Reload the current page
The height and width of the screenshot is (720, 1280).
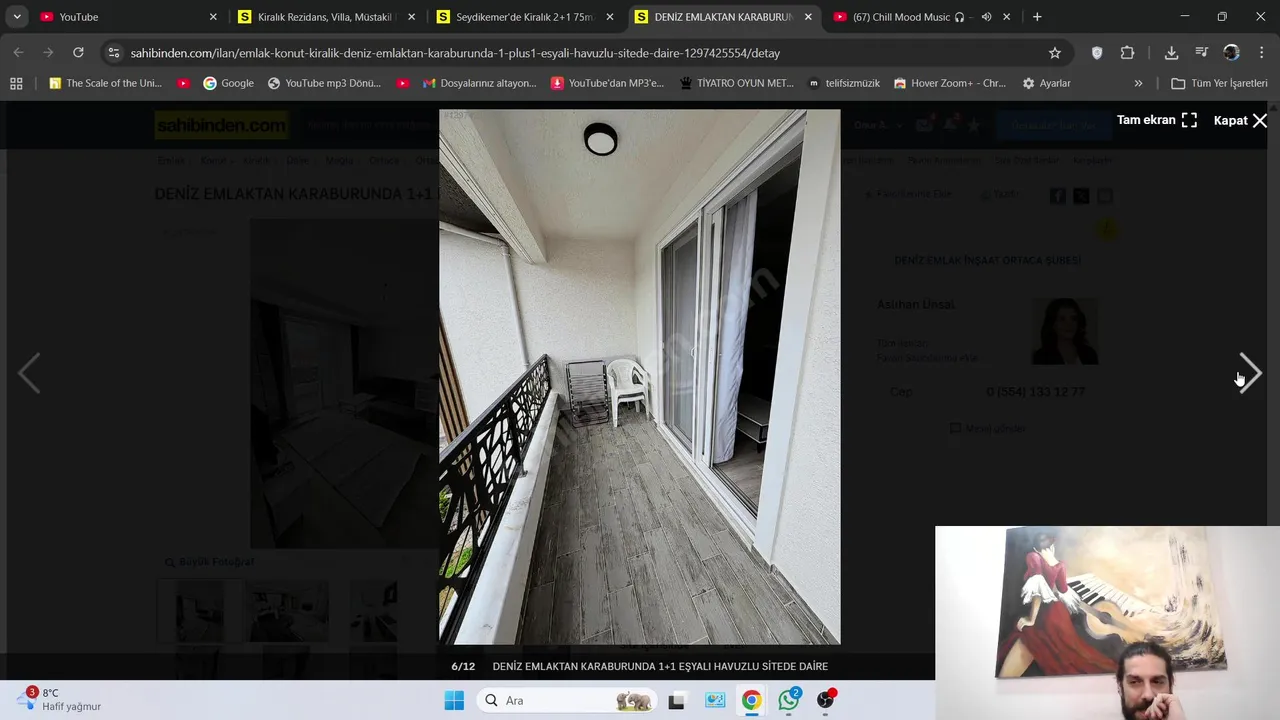pyautogui.click(x=78, y=53)
